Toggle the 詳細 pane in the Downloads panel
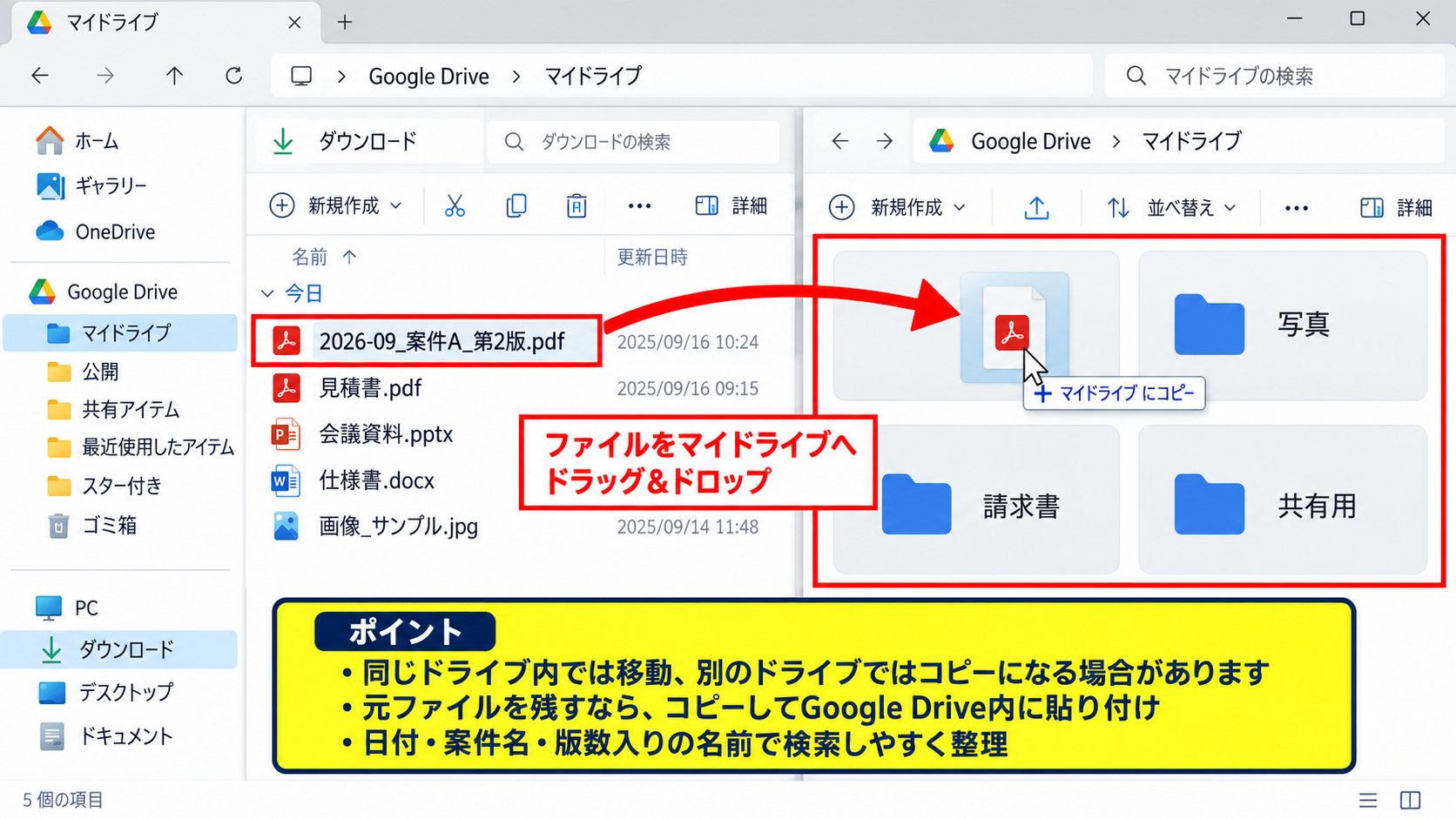The height and width of the screenshot is (819, 1456). coord(731,205)
